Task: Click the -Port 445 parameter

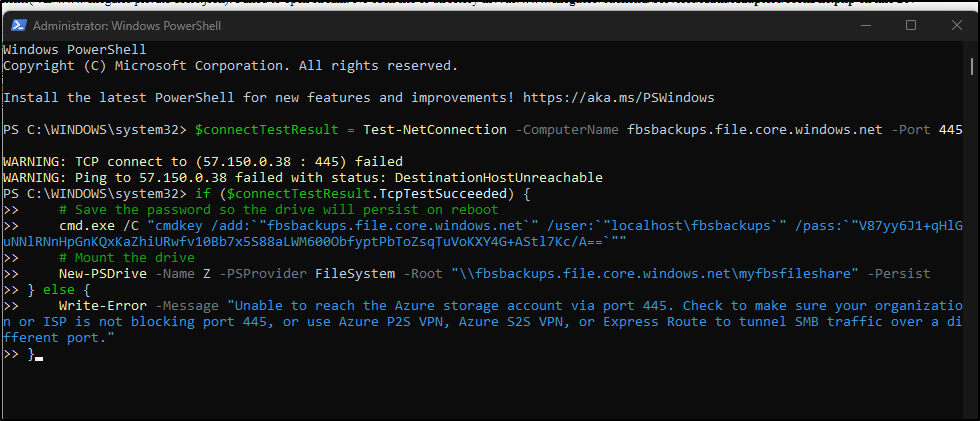Action: tap(926, 130)
